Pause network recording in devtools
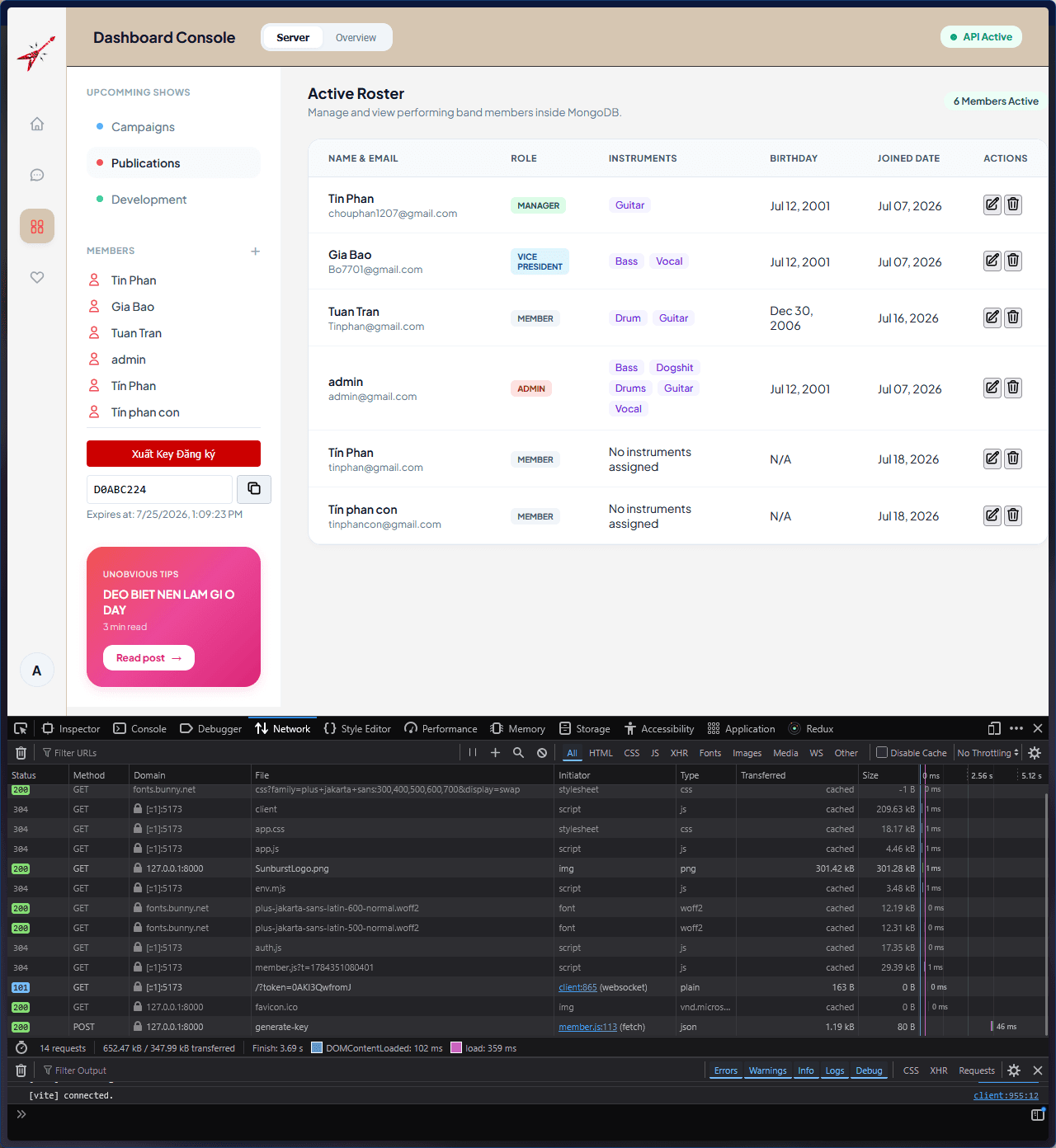Screen dimensions: 1056x1148 (x=473, y=752)
